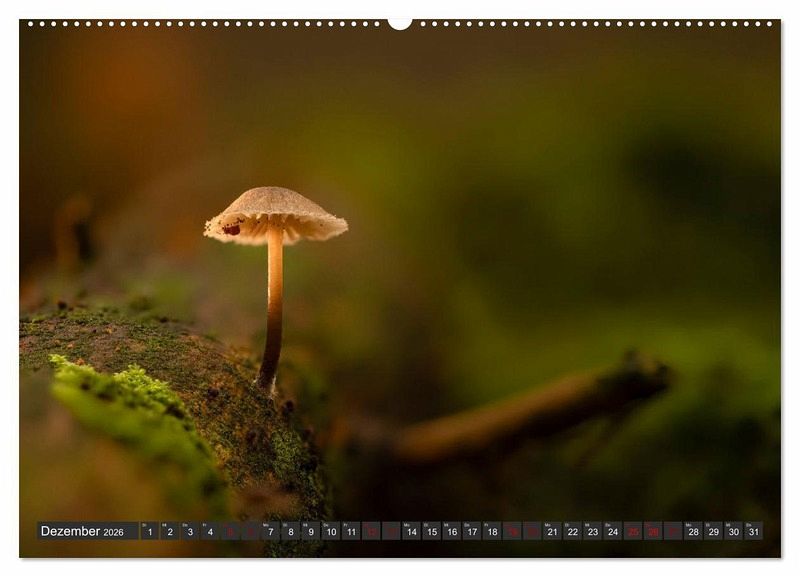Select day 24 in calendar strip
Screen dimensions: 800x577
point(612,531)
